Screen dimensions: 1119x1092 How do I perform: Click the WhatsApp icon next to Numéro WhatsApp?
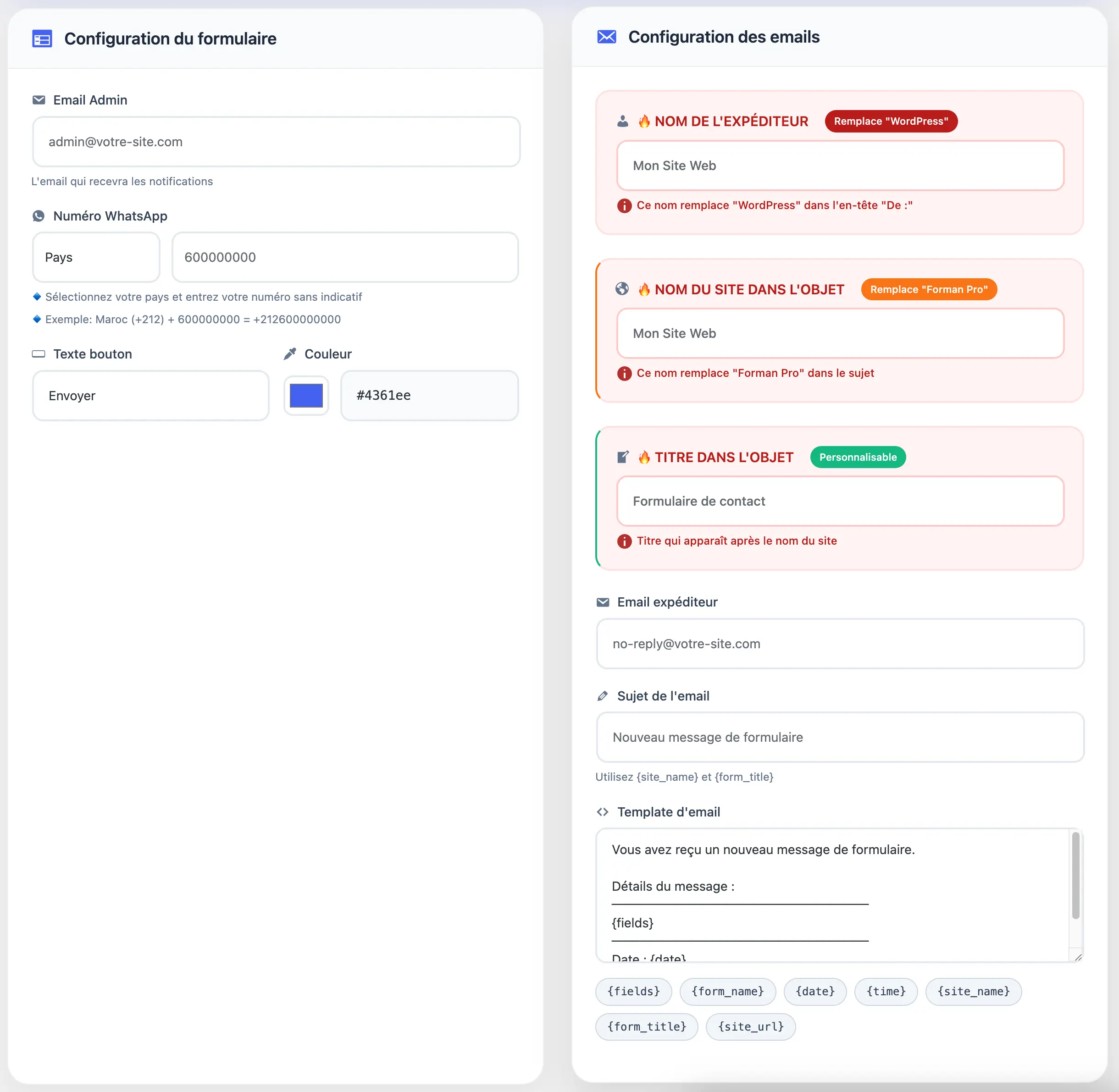tap(39, 216)
